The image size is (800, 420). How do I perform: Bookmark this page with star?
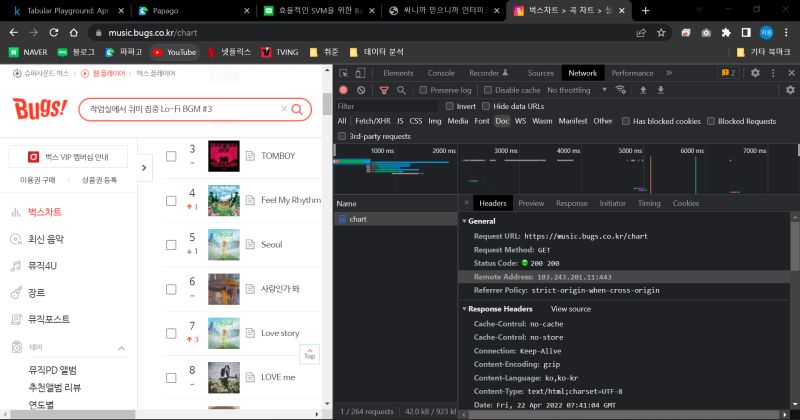point(661,33)
